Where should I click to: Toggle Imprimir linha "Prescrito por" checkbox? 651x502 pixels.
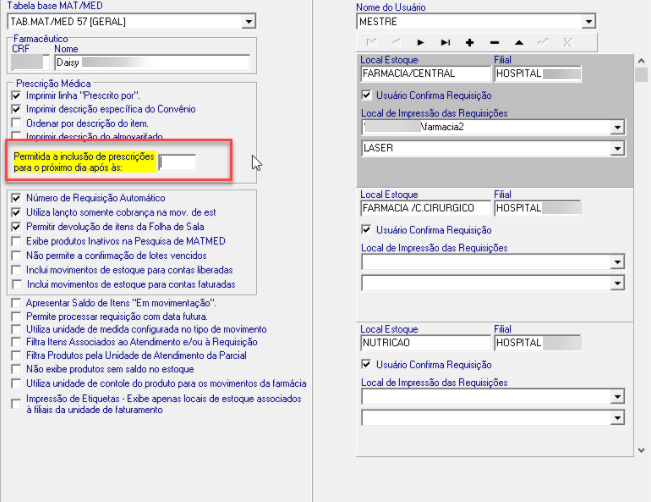tap(16, 96)
